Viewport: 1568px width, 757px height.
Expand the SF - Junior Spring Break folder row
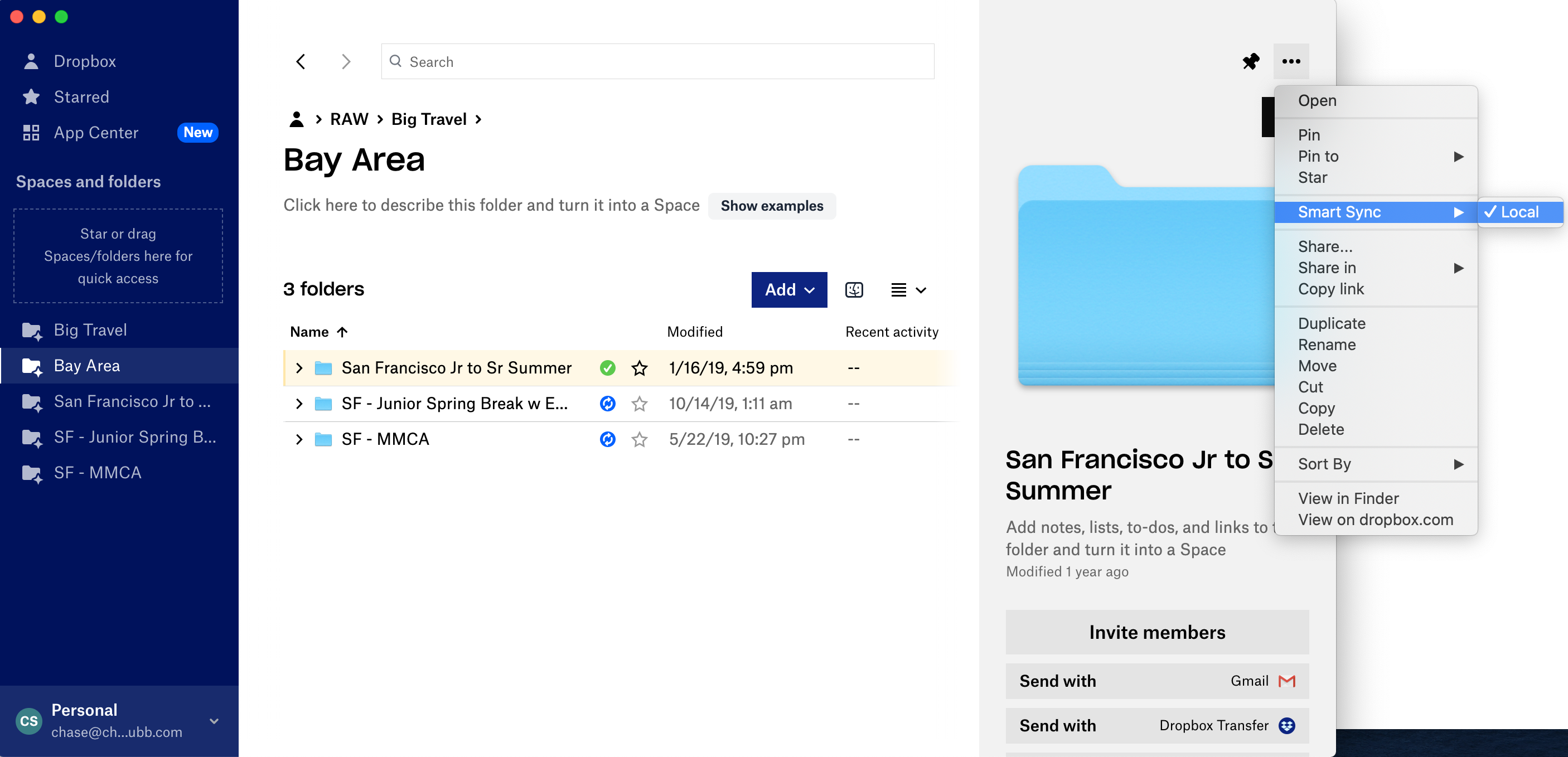click(x=299, y=404)
